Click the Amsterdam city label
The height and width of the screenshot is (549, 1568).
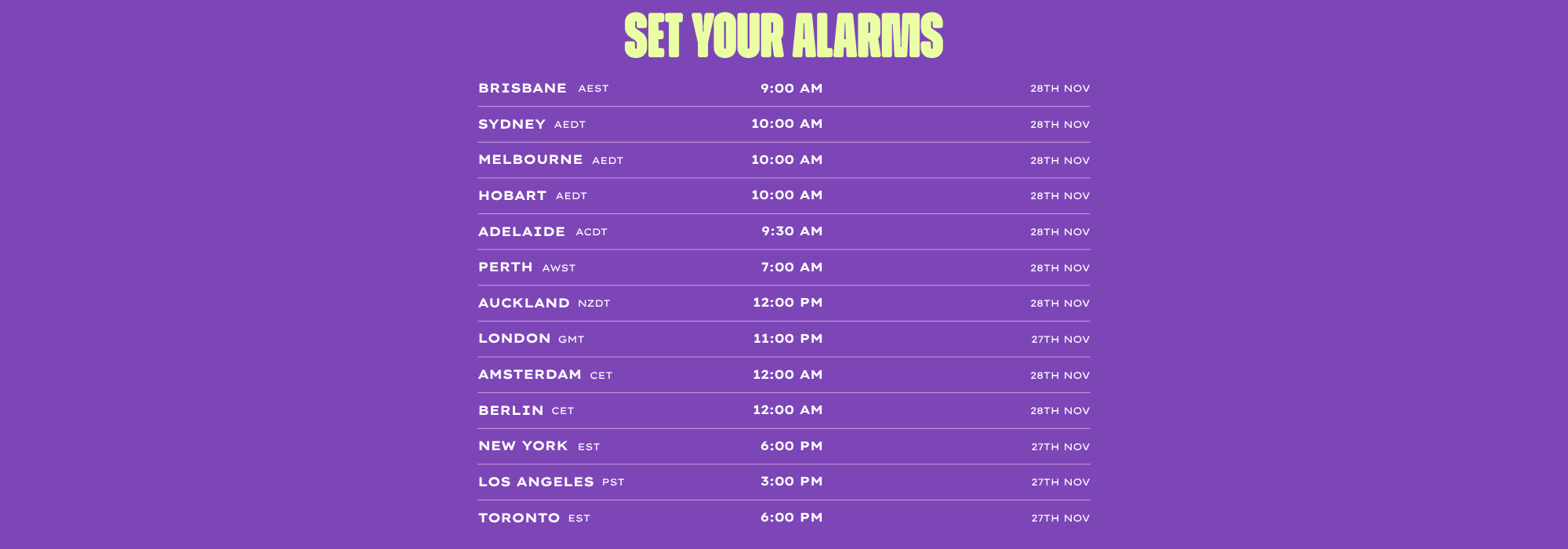(x=529, y=375)
